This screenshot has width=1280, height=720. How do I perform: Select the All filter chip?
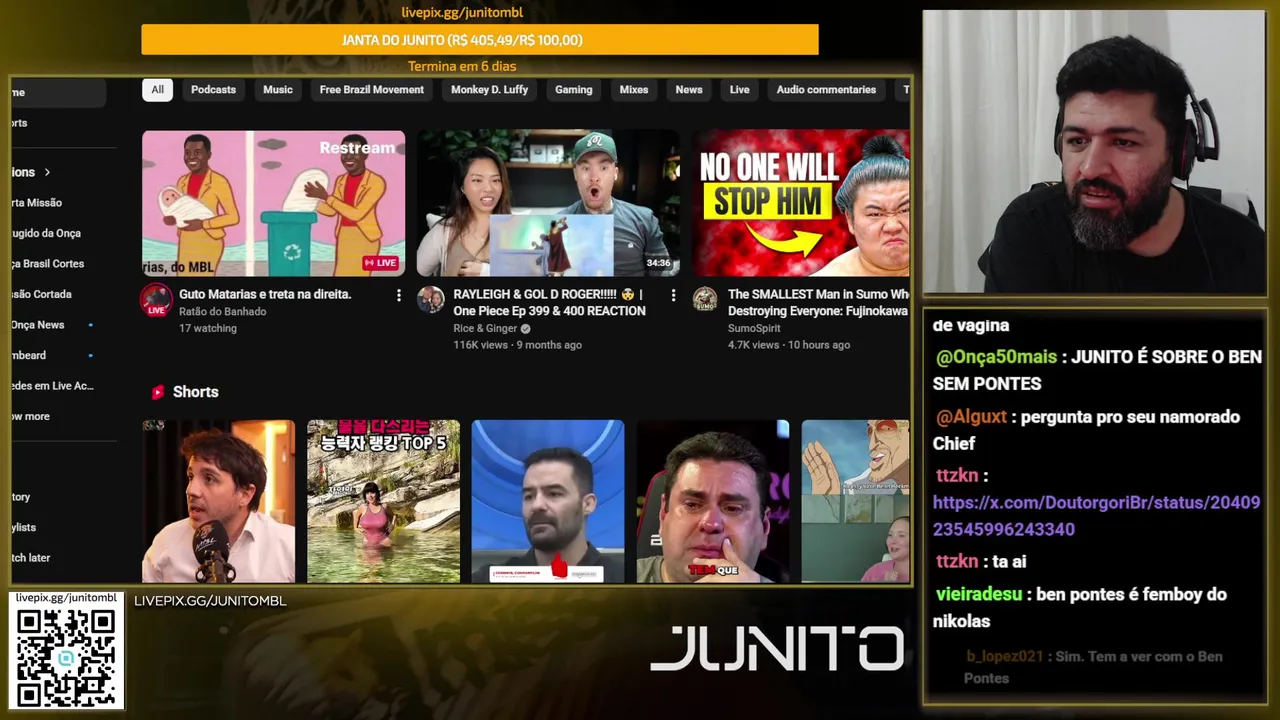157,90
